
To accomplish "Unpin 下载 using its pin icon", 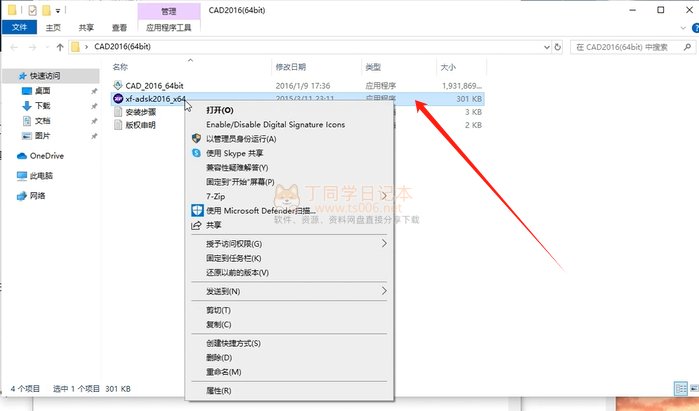I will (x=94, y=106).
